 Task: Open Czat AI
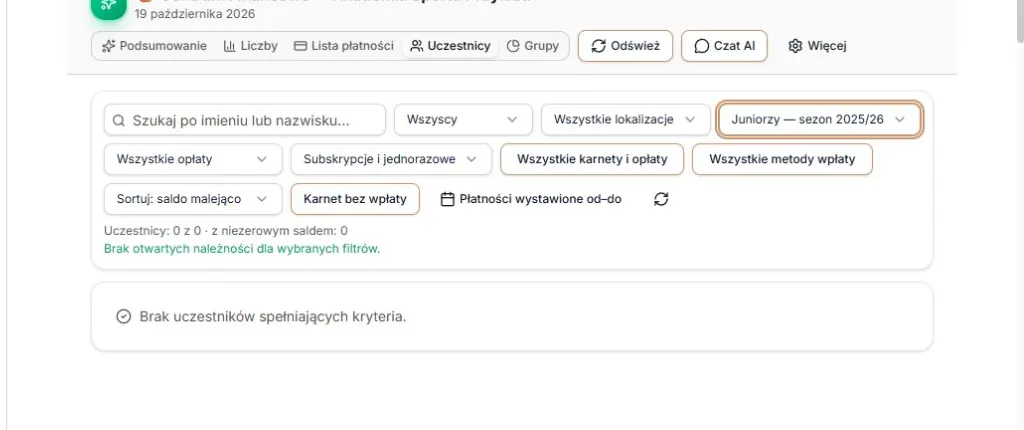point(724,46)
